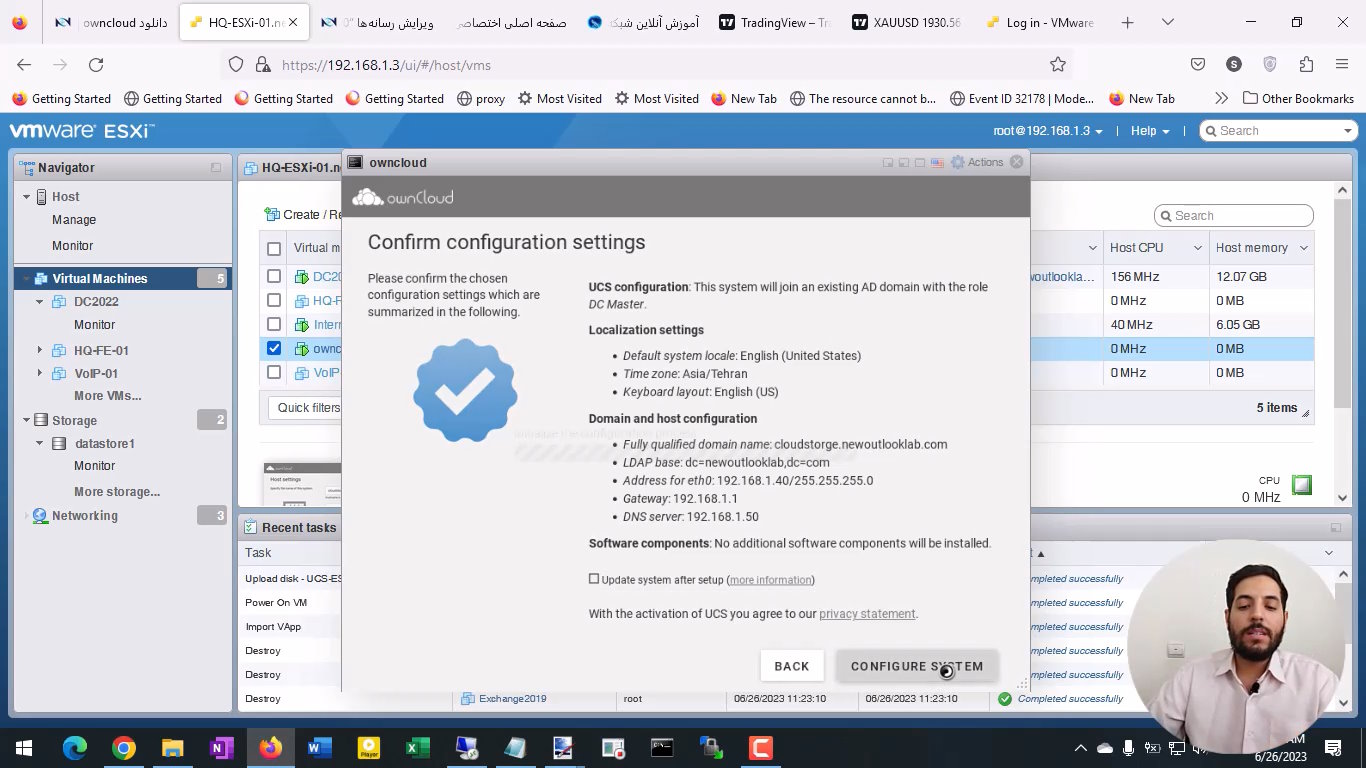
Task: Switch to the XAUUSD 1930.56 browser tab
Action: pyautogui.click(x=908, y=22)
